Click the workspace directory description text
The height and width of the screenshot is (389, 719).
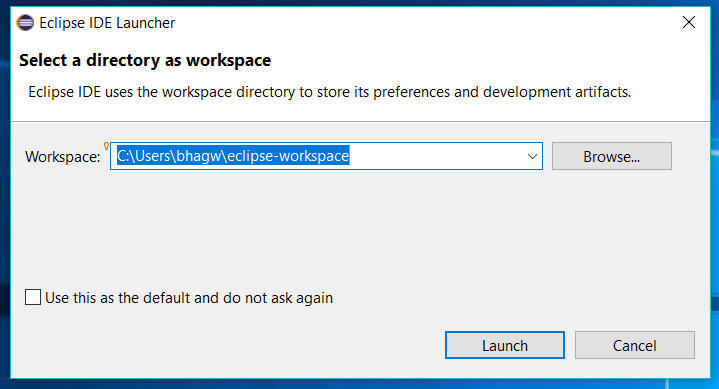330,92
